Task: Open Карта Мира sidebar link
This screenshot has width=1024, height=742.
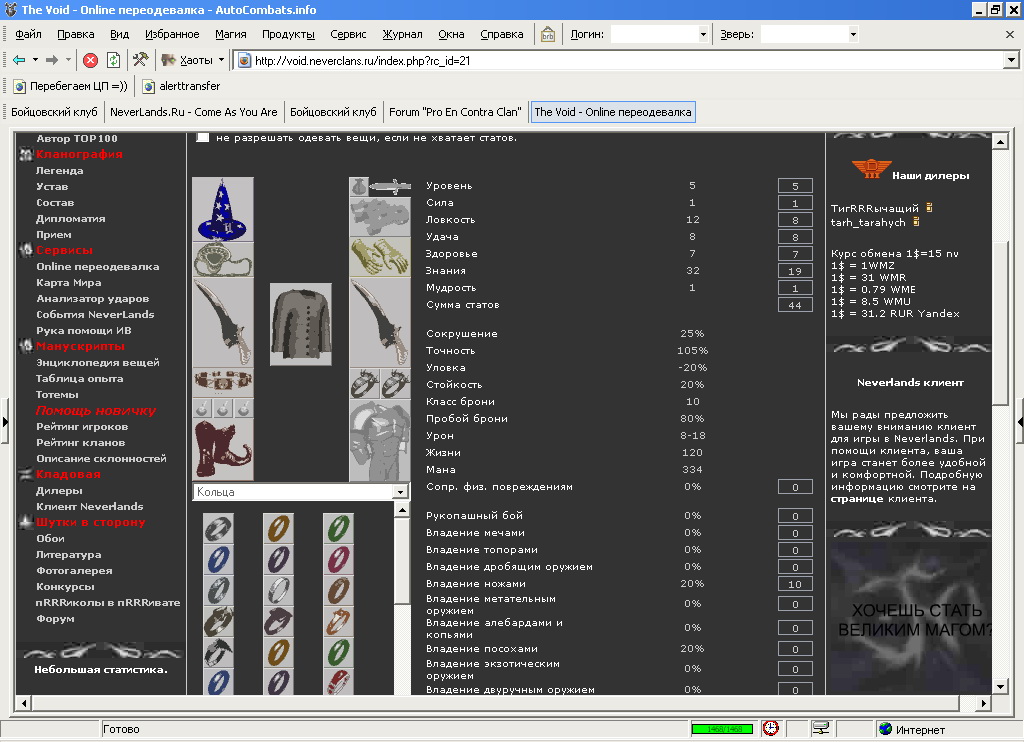Action: [x=69, y=283]
